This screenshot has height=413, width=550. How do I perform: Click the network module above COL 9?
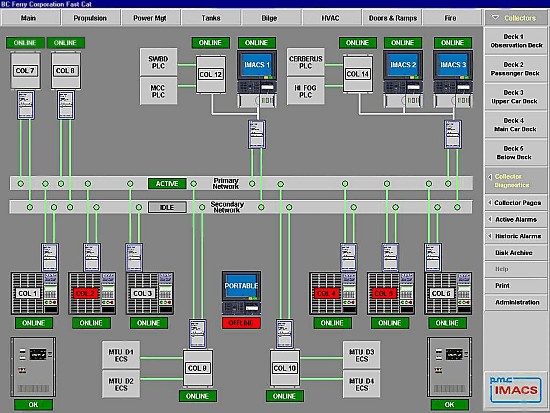[197, 334]
